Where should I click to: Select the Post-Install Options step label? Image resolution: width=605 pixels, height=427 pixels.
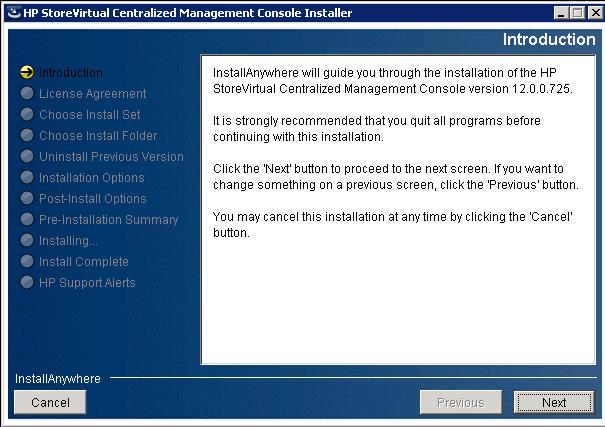click(x=93, y=199)
